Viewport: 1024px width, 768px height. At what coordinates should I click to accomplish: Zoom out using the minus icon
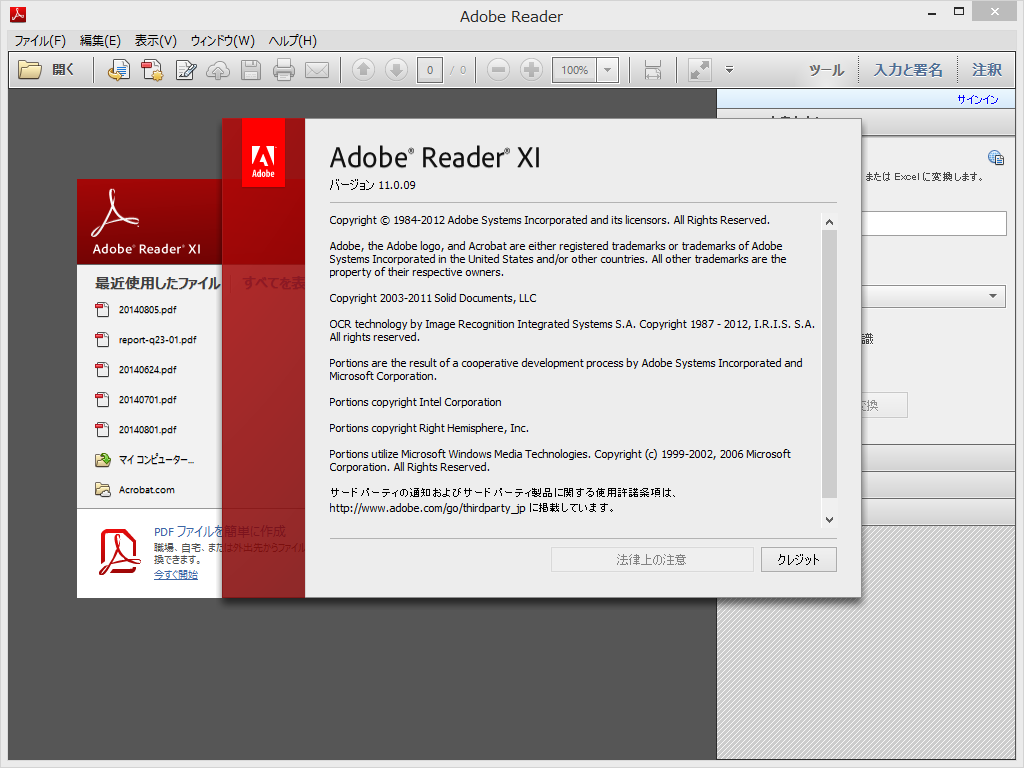click(497, 70)
